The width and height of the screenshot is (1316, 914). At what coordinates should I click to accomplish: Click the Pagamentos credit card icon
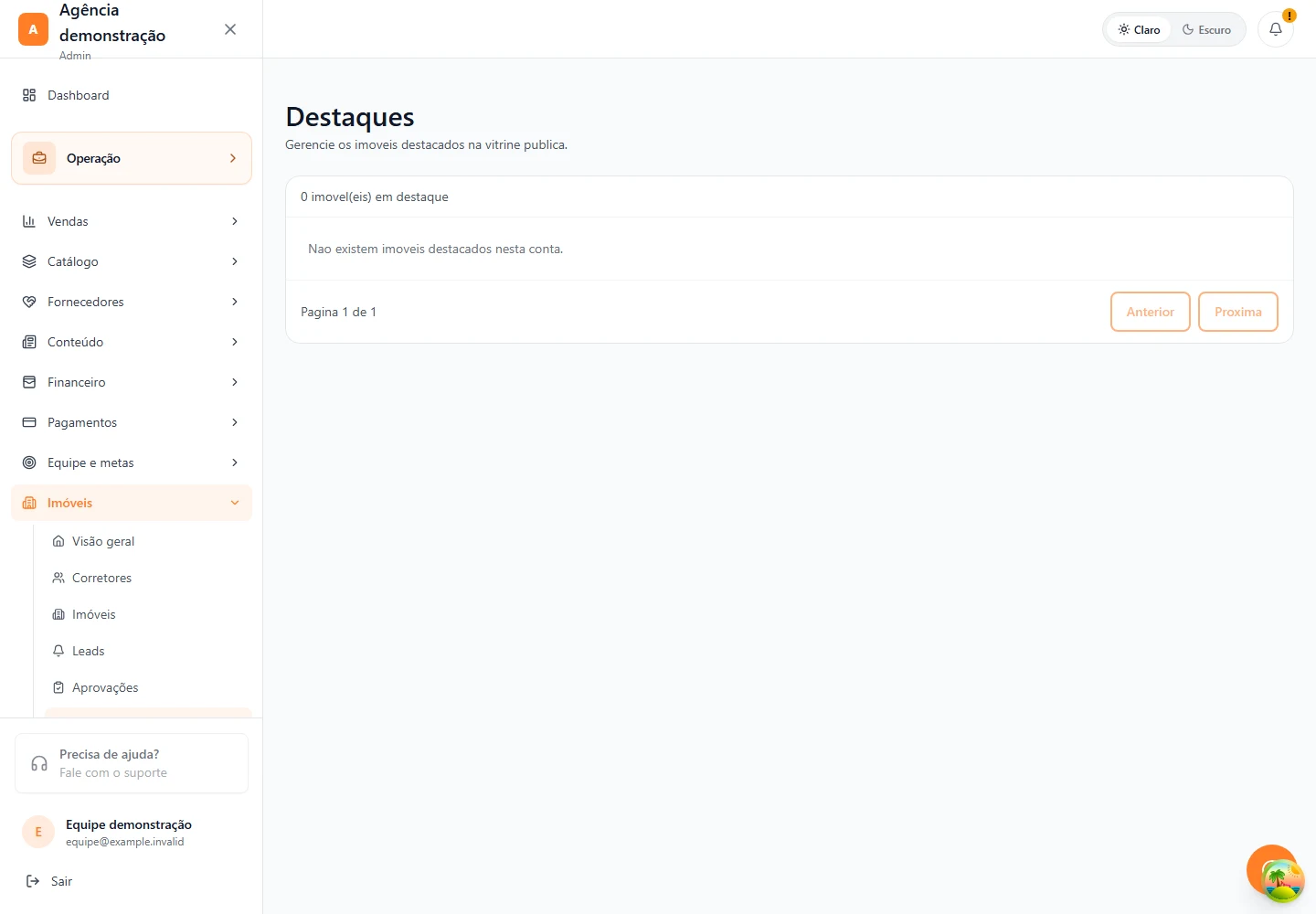click(x=29, y=422)
